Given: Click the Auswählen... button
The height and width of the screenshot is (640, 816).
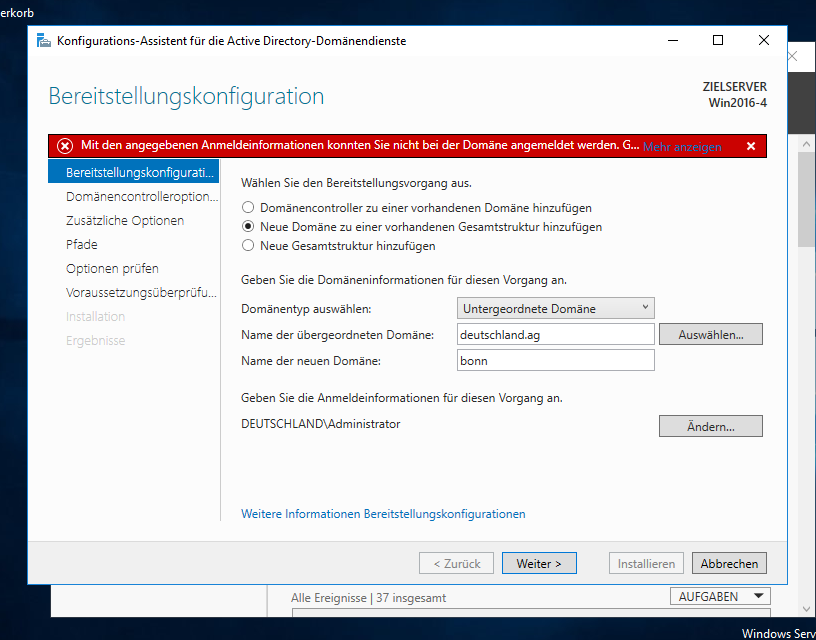Looking at the screenshot, I should coord(710,335).
